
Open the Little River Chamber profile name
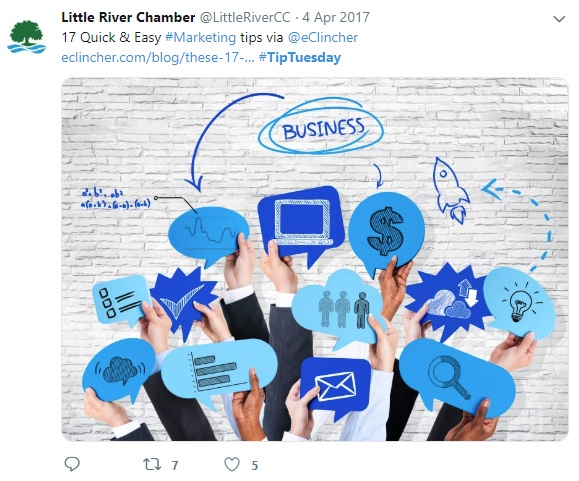point(128,17)
